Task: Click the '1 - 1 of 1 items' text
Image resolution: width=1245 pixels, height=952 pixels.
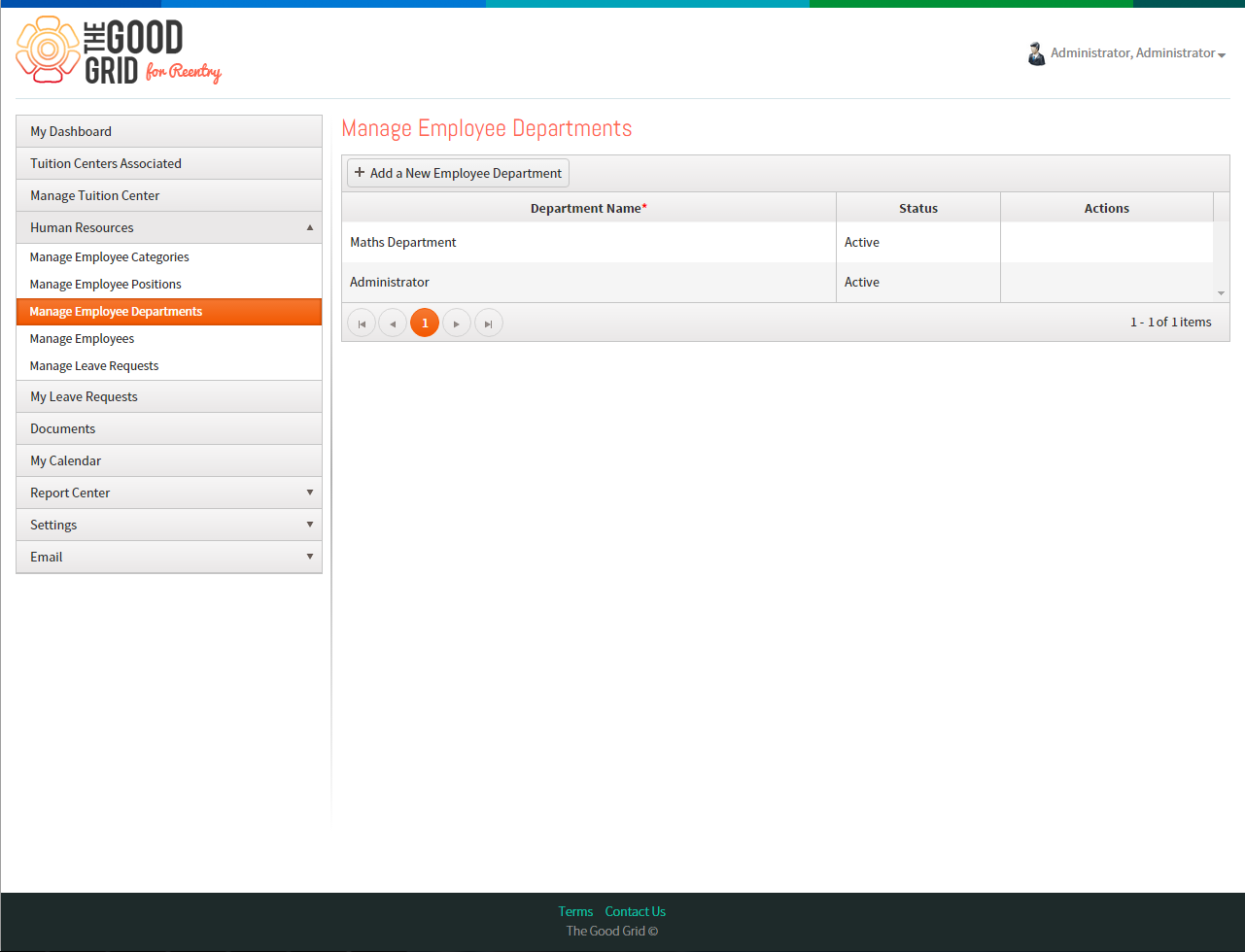Action: 1171,322
